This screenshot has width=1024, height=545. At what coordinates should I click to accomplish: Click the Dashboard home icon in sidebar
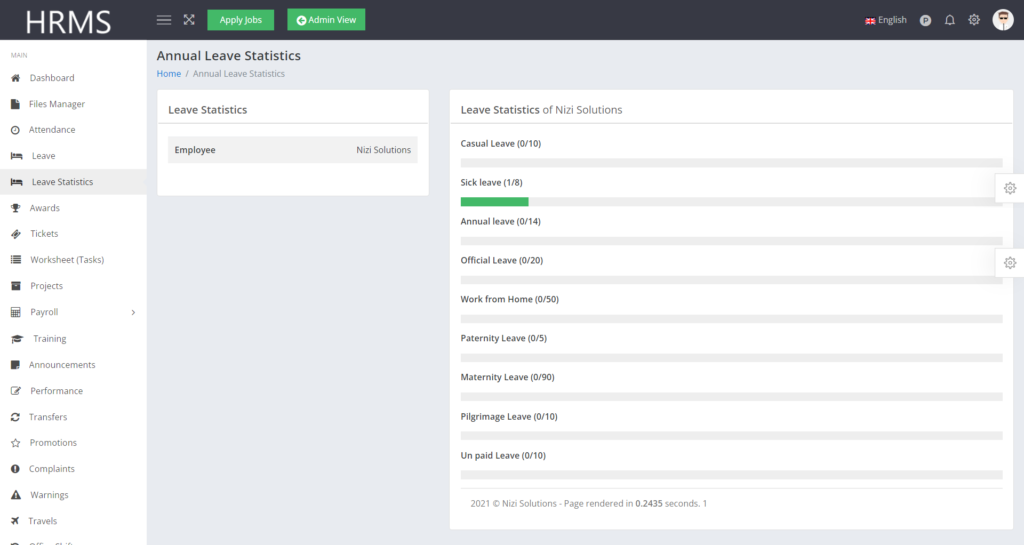[x=16, y=78]
